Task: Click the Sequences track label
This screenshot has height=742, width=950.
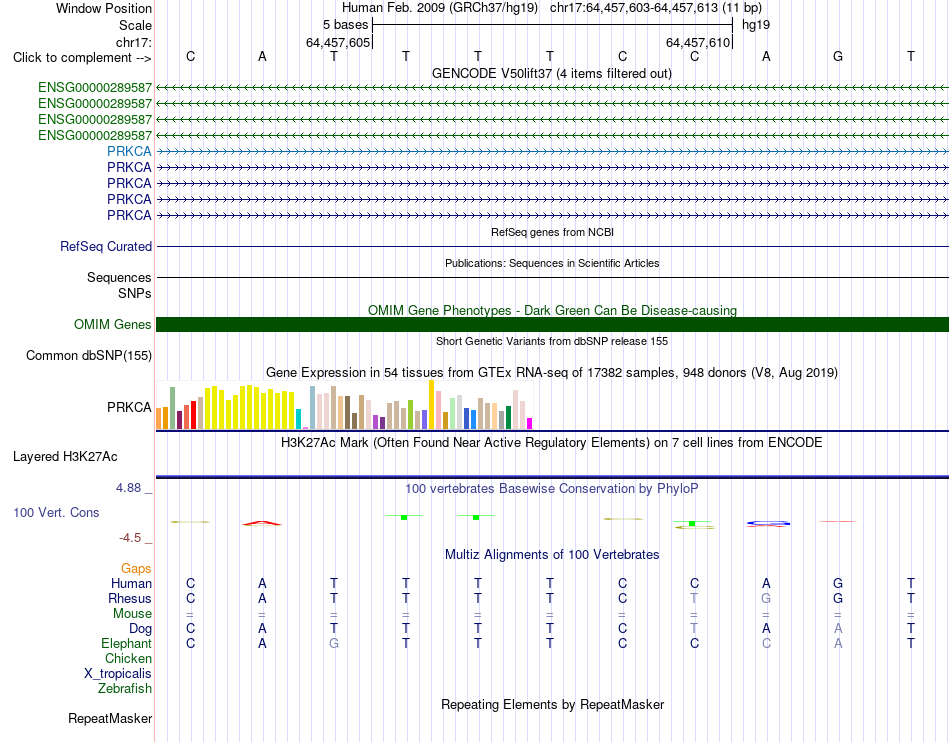Action: [x=119, y=277]
